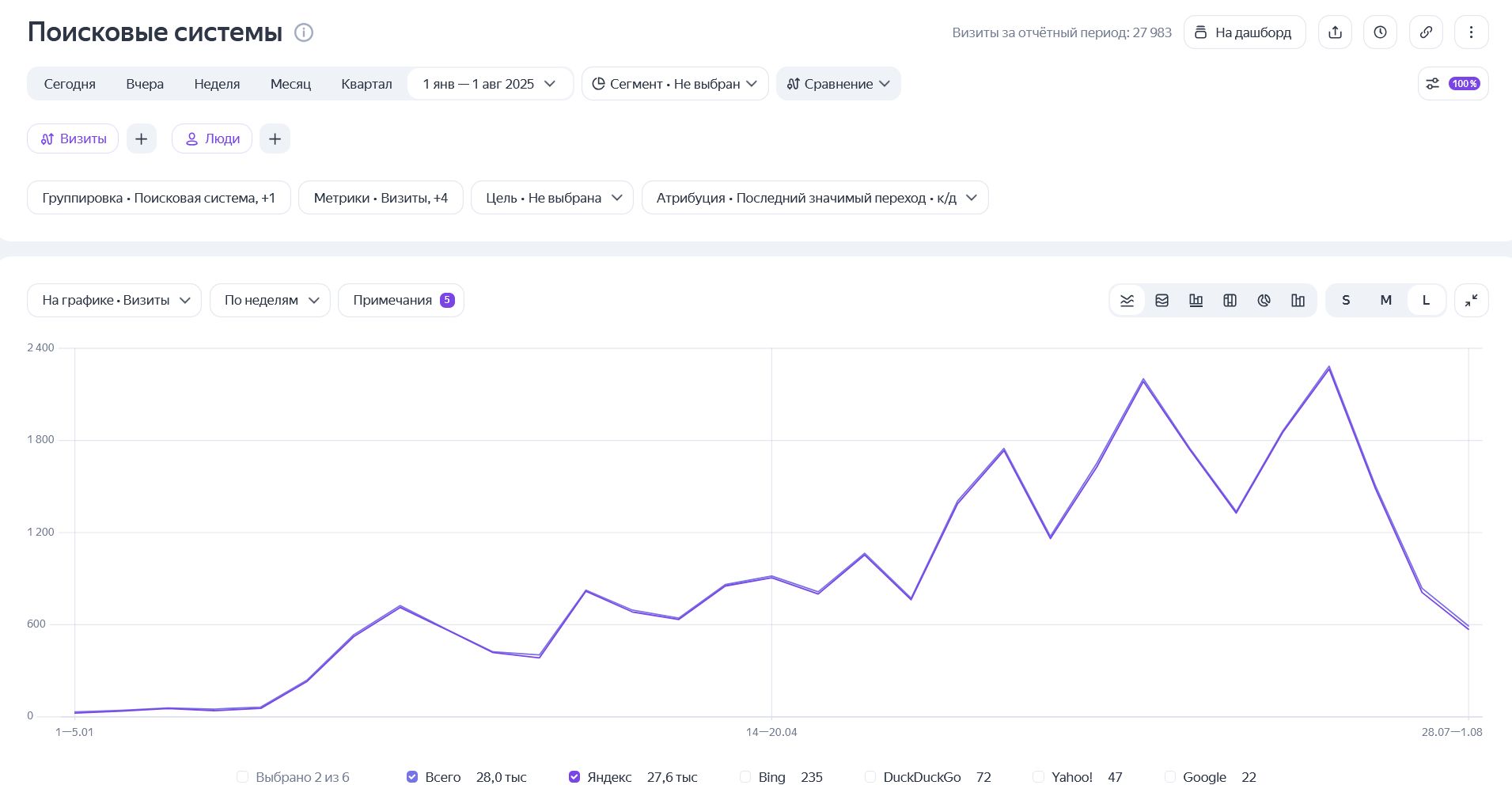1512x804 pixels.
Task: Uncheck the Всего series checkbox
Action: 412,777
